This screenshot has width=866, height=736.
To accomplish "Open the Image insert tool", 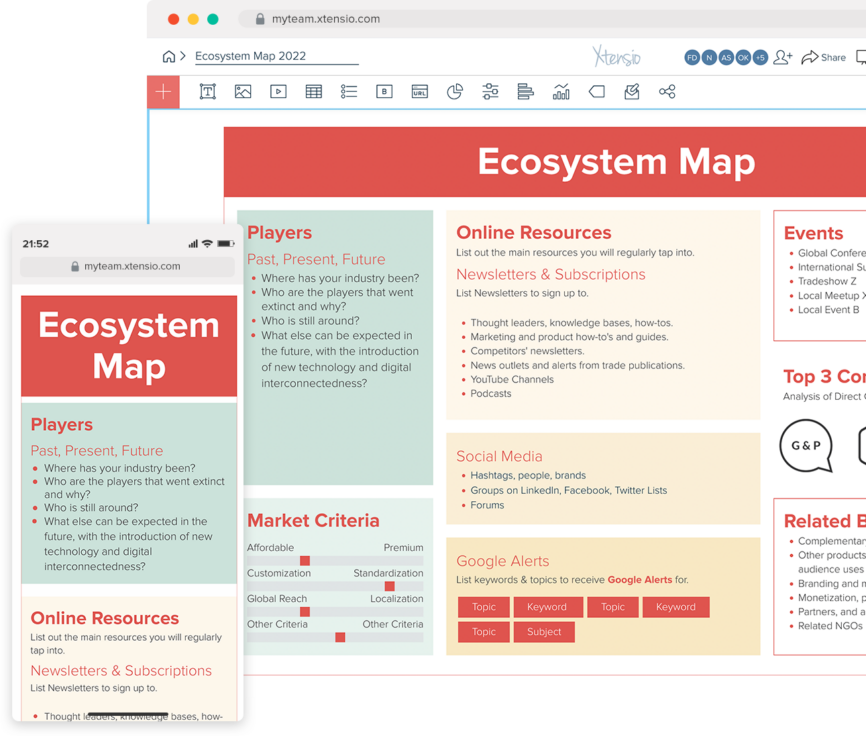I will [241, 91].
